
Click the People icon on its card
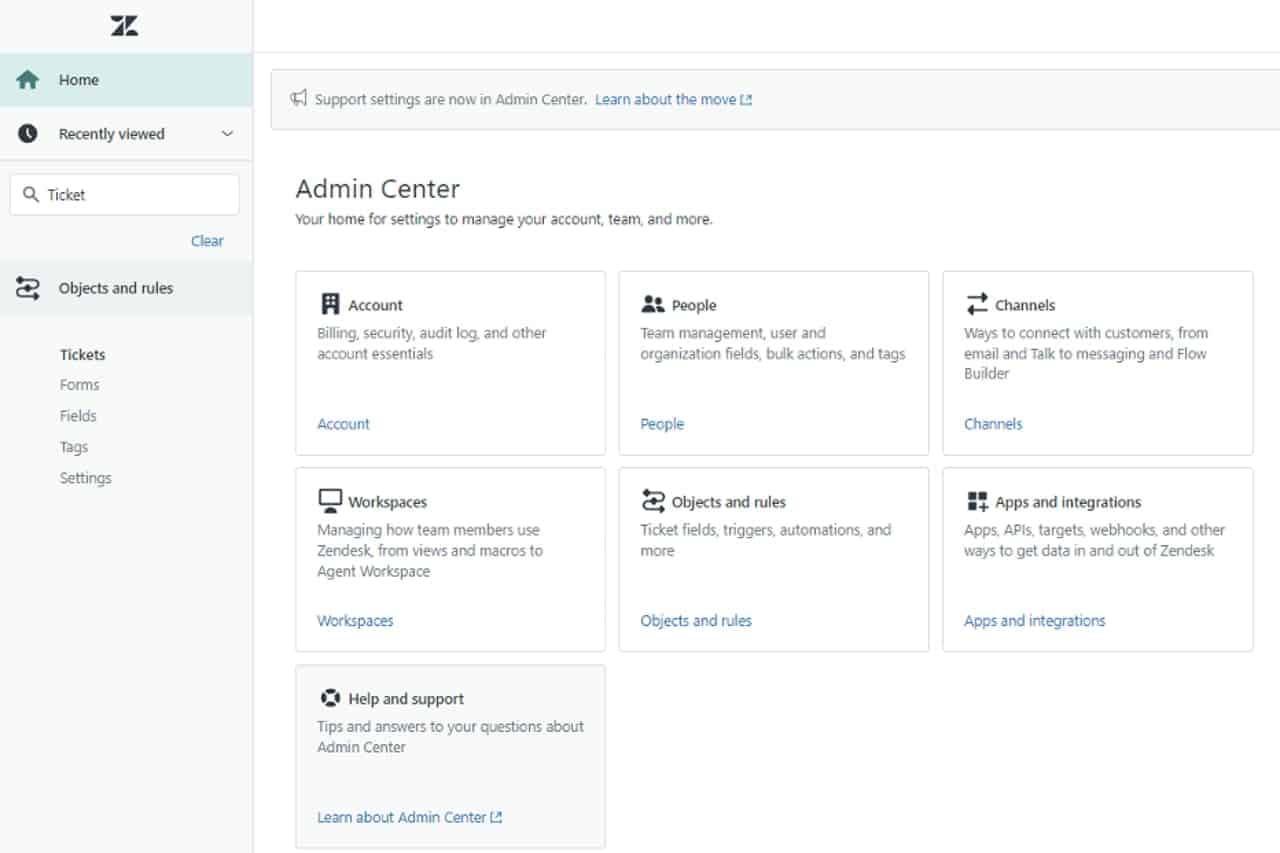655,304
